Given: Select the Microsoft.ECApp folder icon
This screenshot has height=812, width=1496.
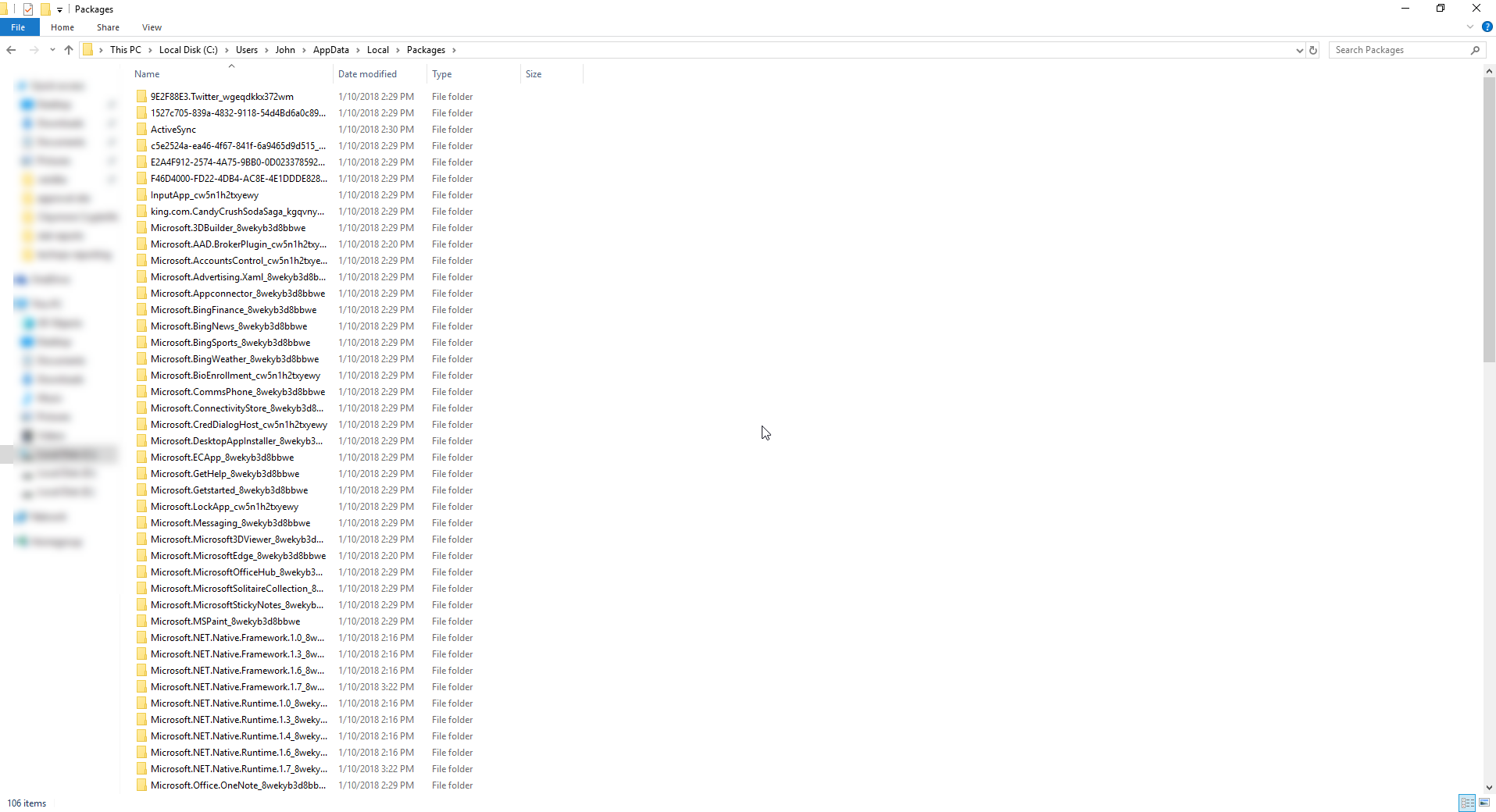Looking at the screenshot, I should point(141,458).
